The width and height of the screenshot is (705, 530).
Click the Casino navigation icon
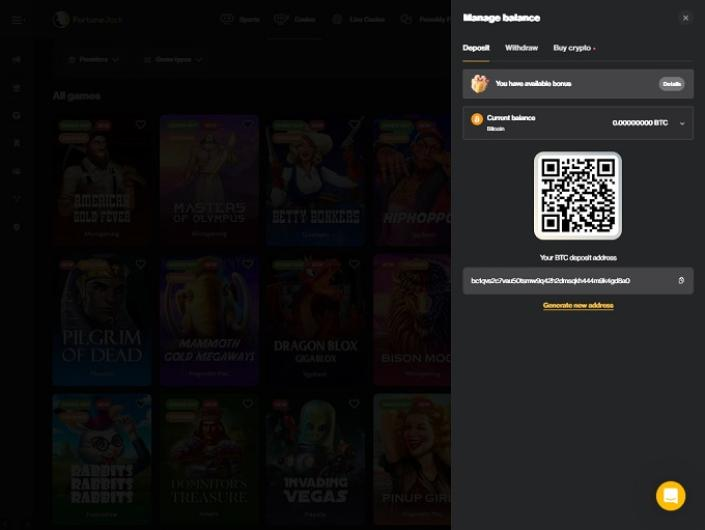281,19
